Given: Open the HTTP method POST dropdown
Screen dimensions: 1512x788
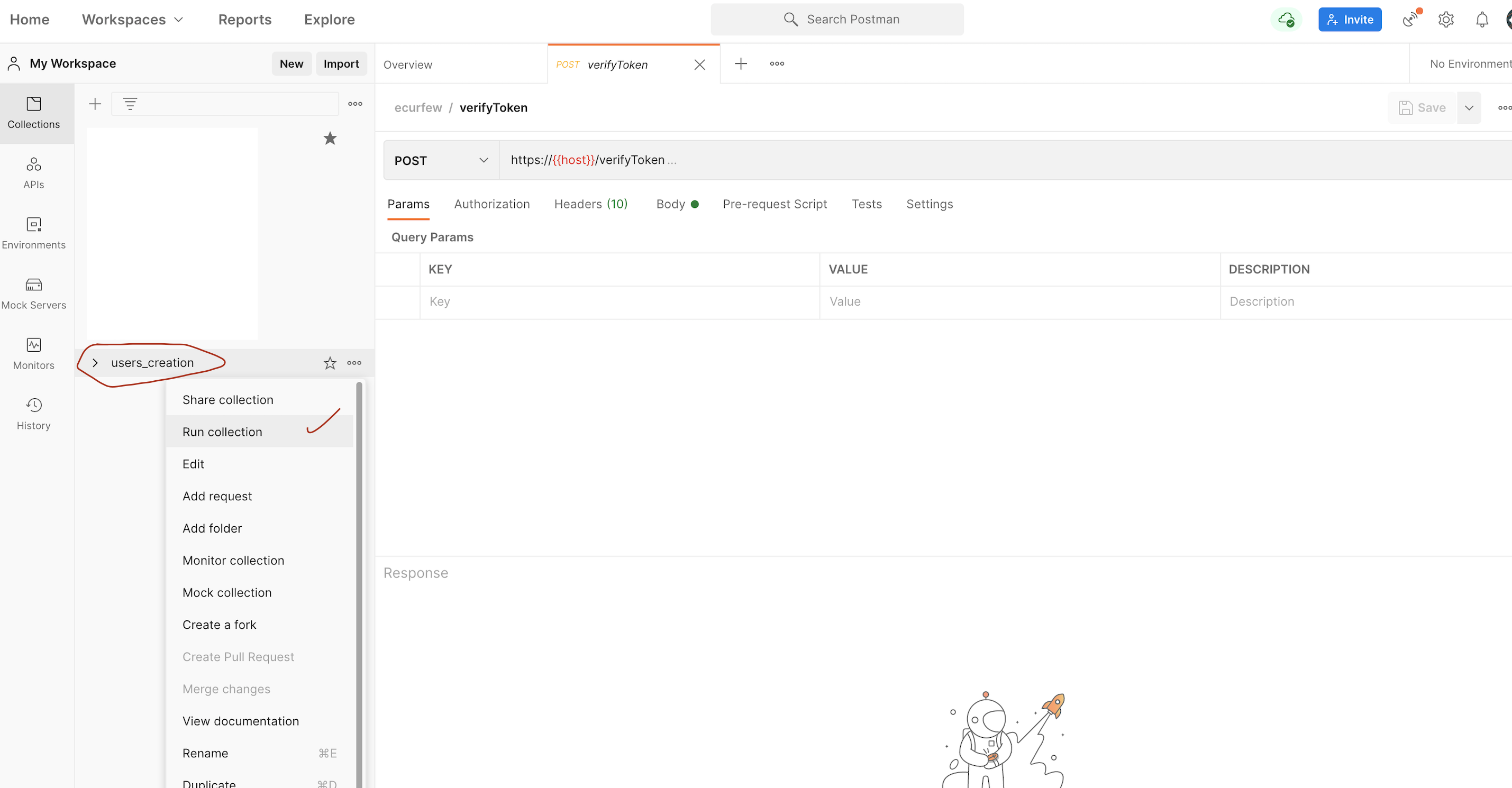Looking at the screenshot, I should [441, 160].
